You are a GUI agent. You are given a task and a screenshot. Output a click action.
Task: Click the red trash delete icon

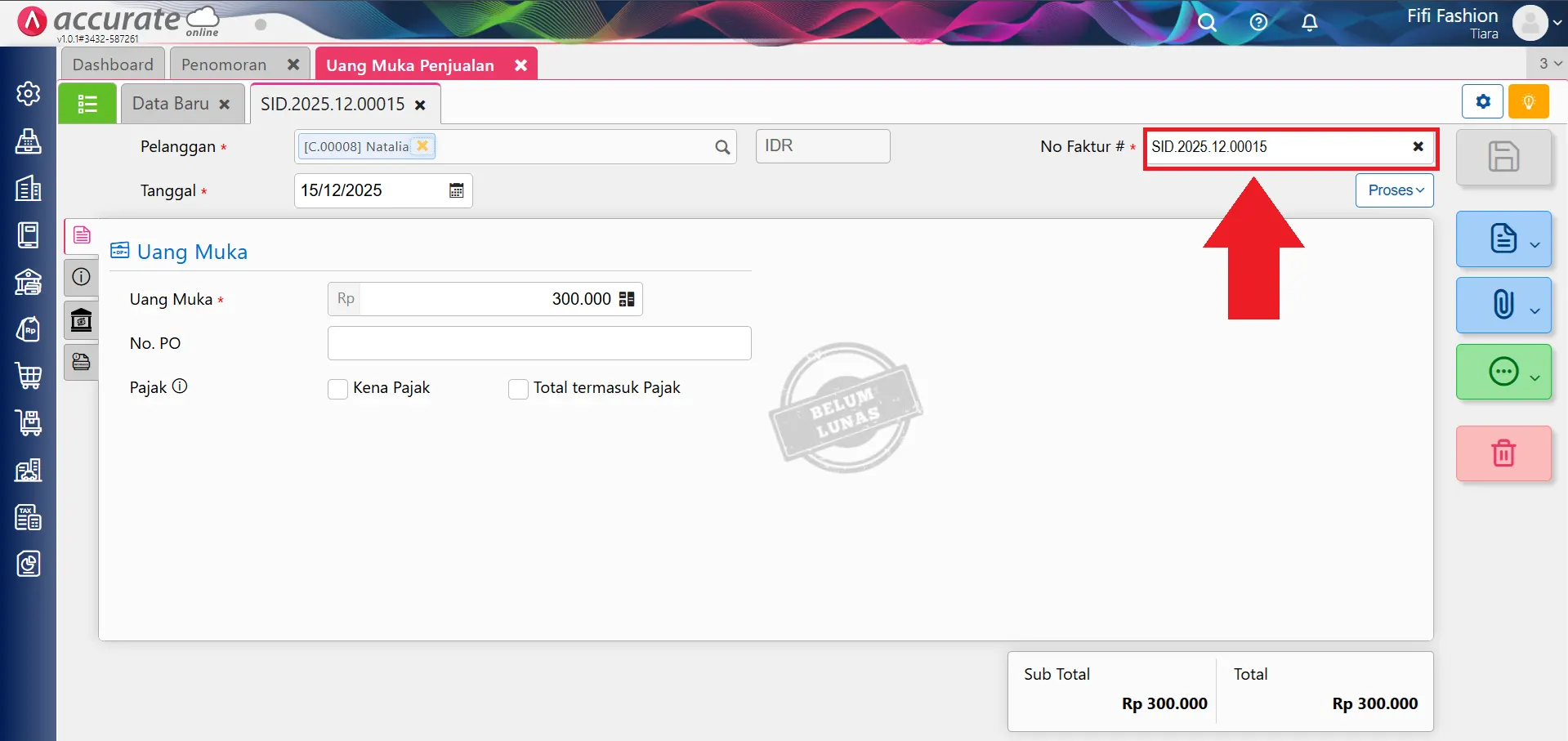(1503, 453)
